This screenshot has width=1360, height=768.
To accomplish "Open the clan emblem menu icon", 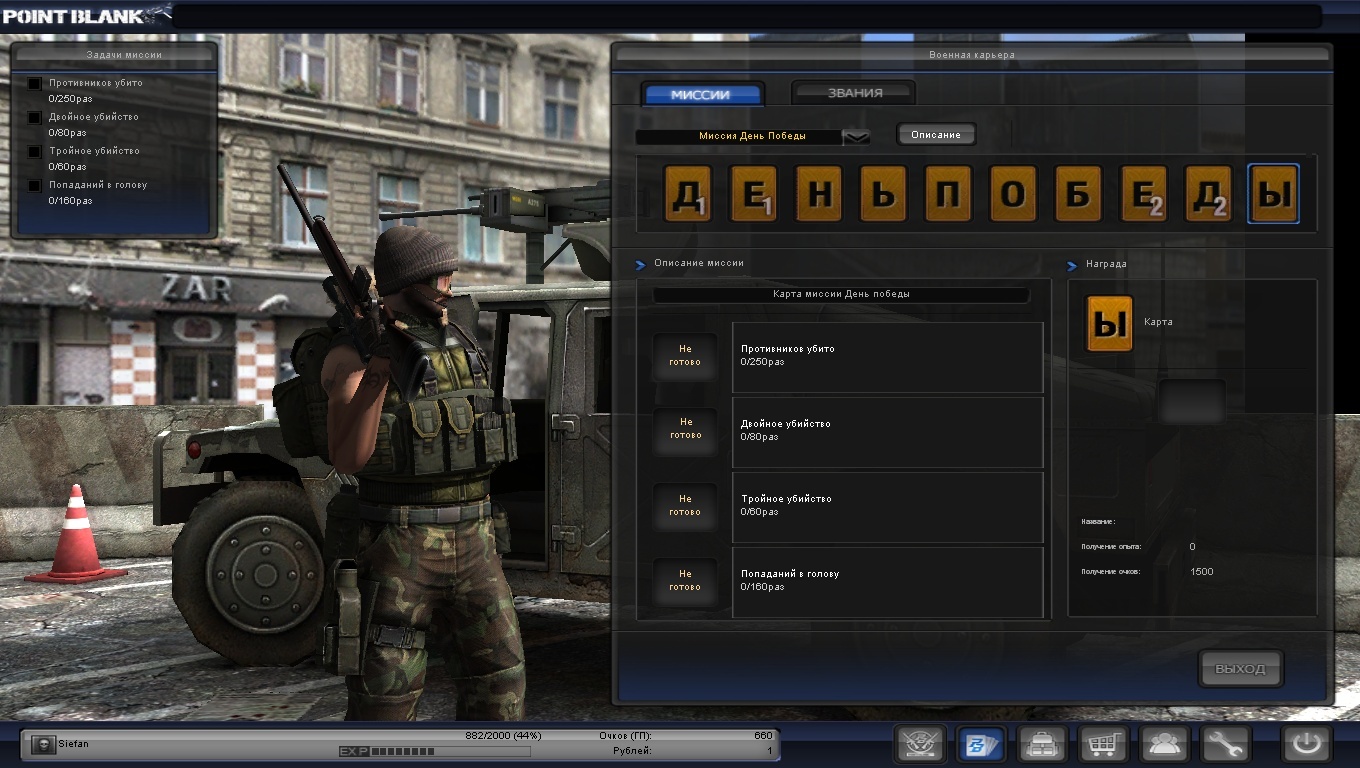I will [x=920, y=745].
